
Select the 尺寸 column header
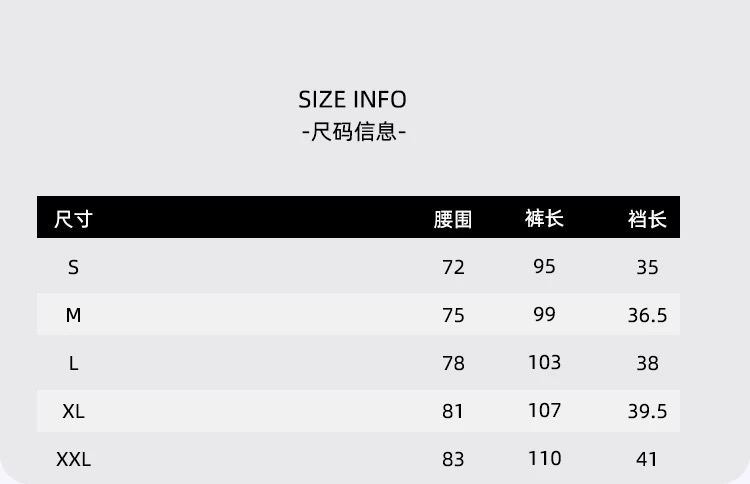coord(73,218)
